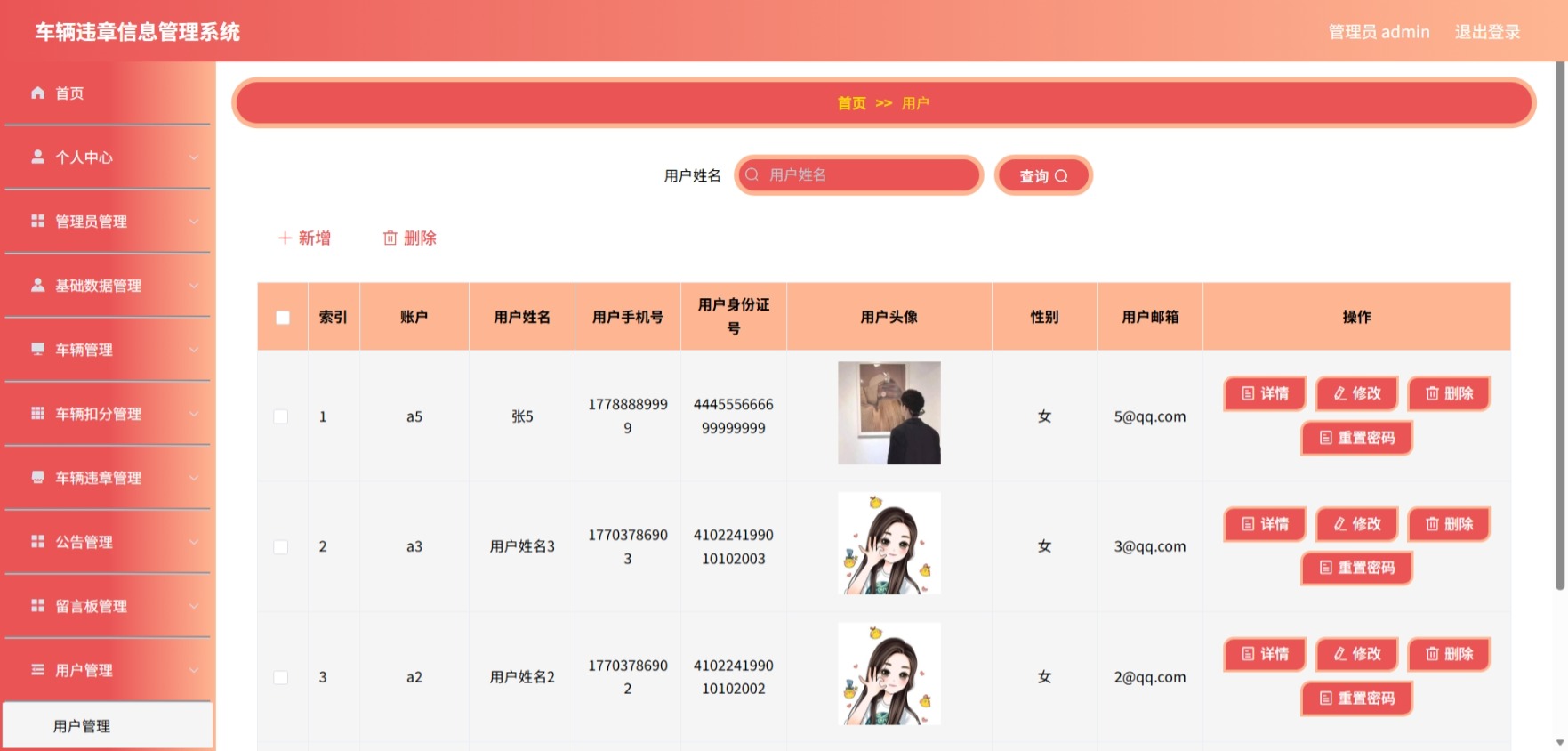Select the 用户管理 submenu item
This screenshot has width=1568, height=751.
click(x=108, y=726)
